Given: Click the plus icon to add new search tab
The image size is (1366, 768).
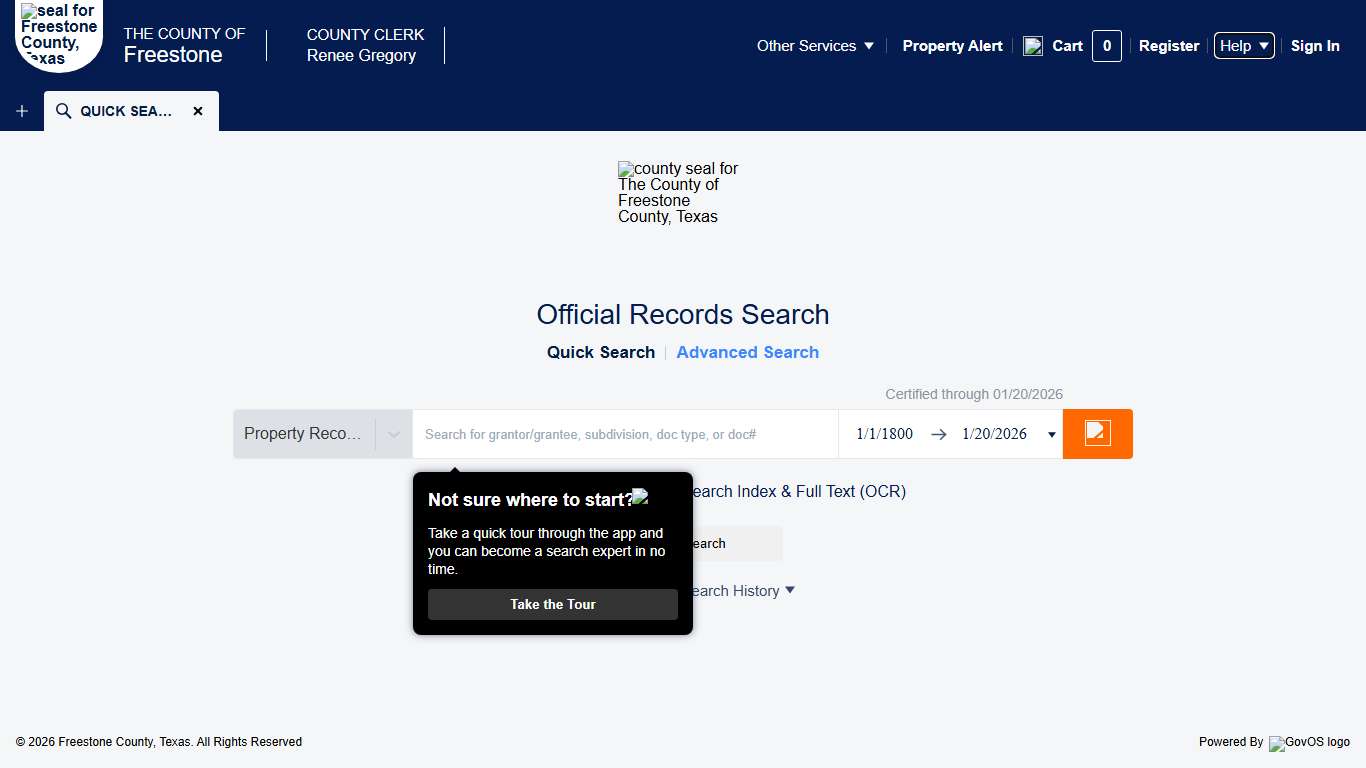Looking at the screenshot, I should point(21,111).
